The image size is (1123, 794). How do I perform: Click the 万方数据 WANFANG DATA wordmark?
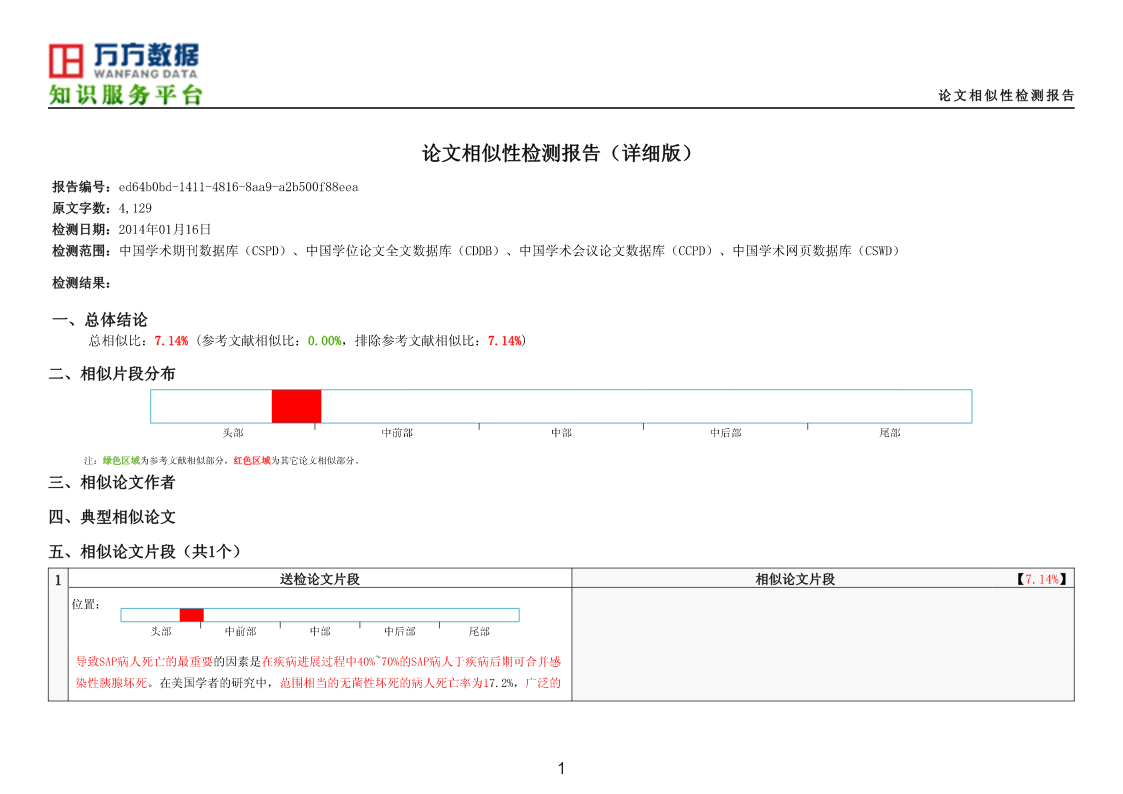click(x=146, y=61)
